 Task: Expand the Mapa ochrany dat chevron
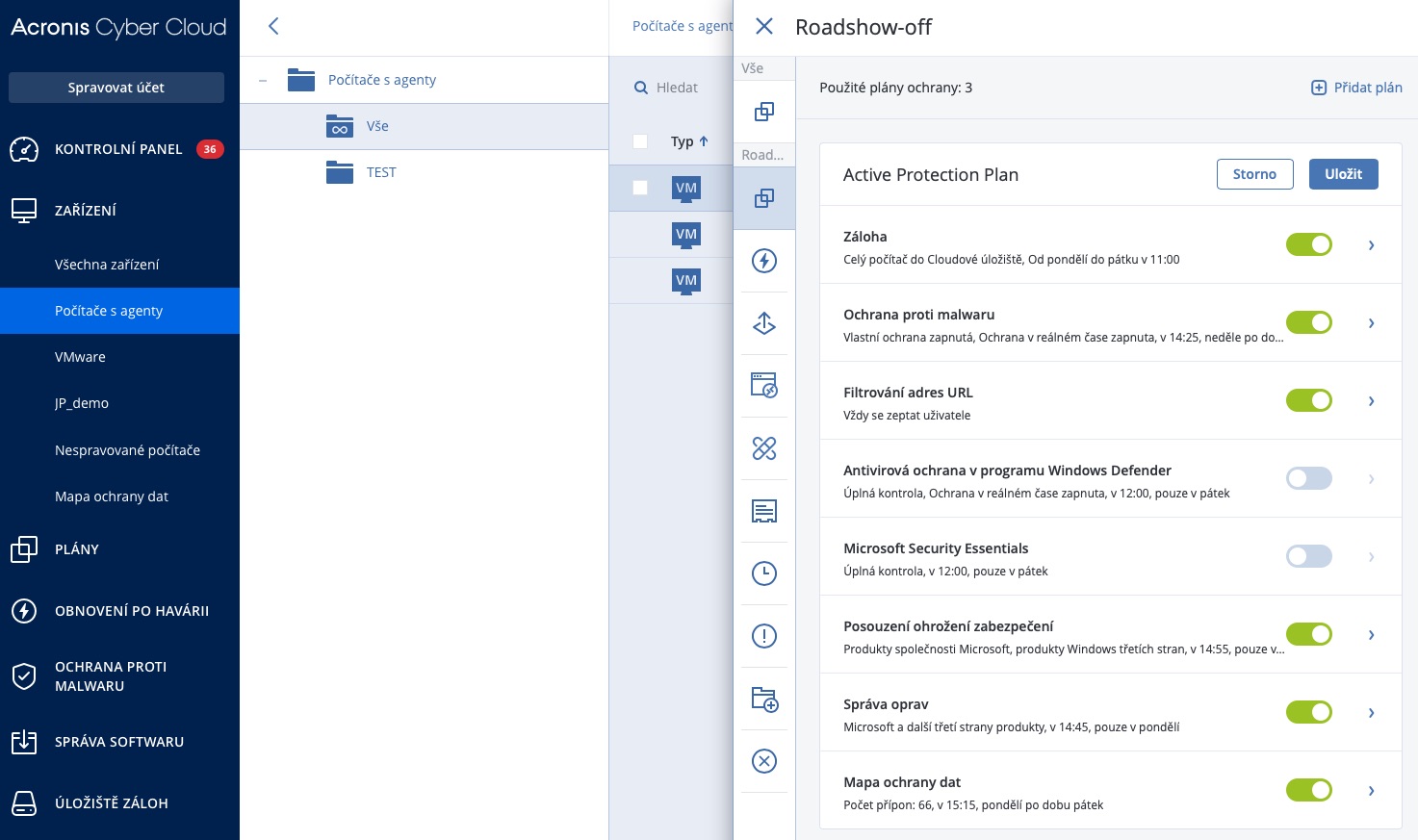(x=1371, y=791)
